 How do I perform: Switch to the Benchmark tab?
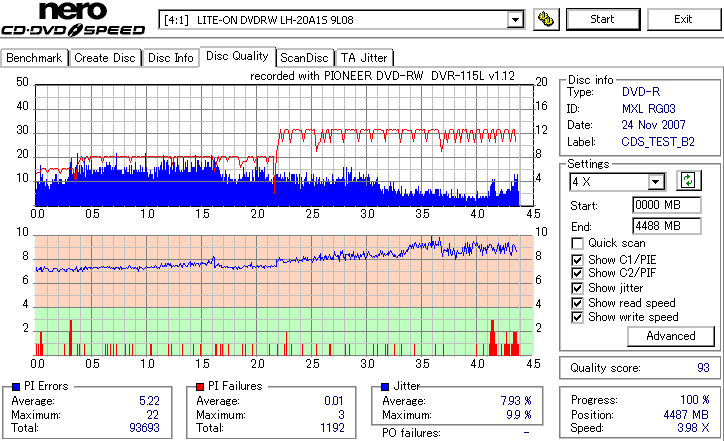click(x=34, y=58)
